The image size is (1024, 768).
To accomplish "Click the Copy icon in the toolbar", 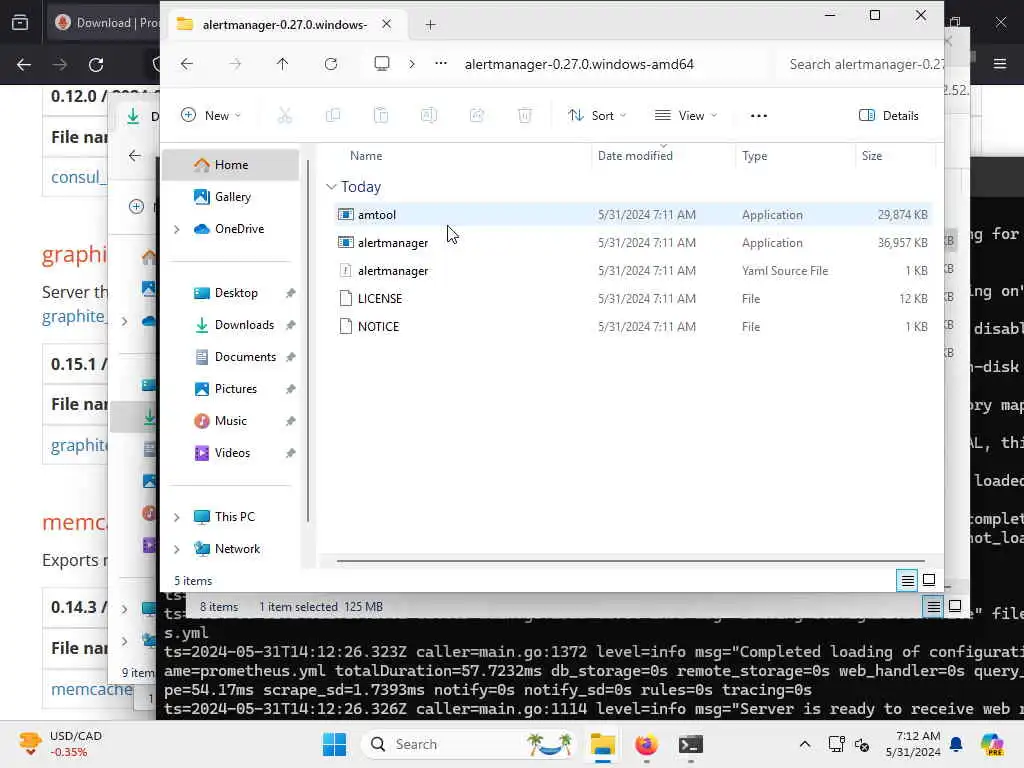I will (x=333, y=116).
